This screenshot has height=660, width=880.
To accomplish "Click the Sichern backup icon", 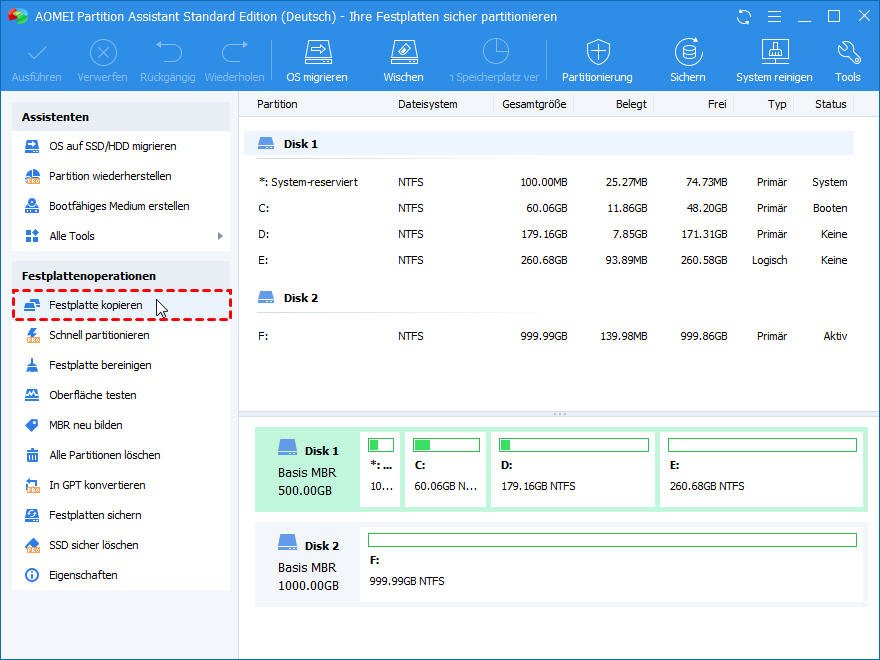I will 688,59.
